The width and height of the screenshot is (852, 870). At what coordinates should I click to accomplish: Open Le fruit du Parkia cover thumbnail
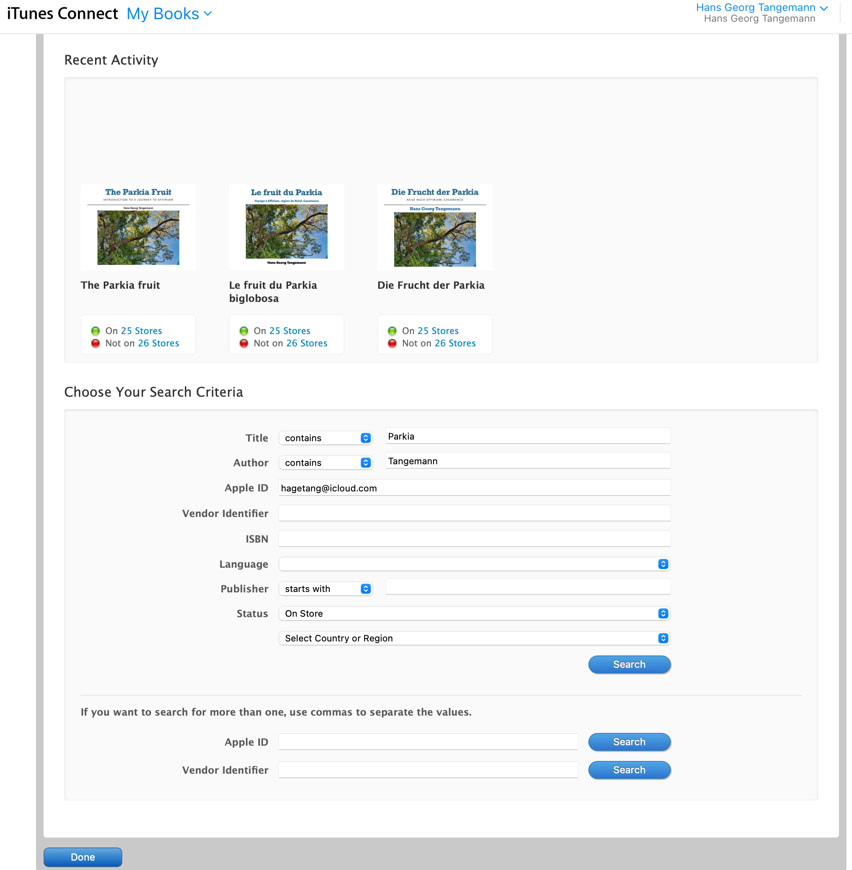tap(286, 227)
